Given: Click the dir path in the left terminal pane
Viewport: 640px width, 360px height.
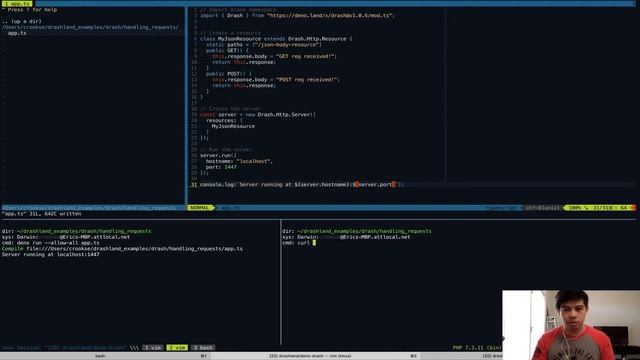Looking at the screenshot, I should click(x=84, y=231).
